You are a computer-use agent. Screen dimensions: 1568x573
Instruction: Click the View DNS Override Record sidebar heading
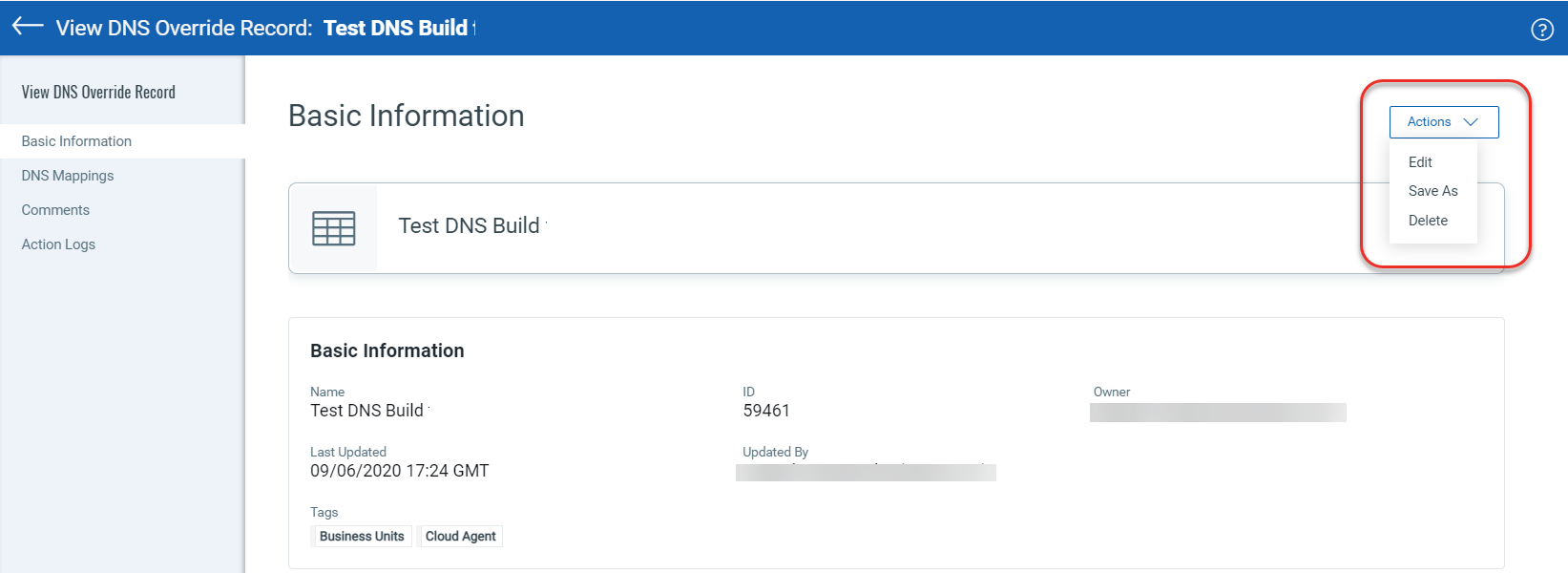[x=98, y=93]
